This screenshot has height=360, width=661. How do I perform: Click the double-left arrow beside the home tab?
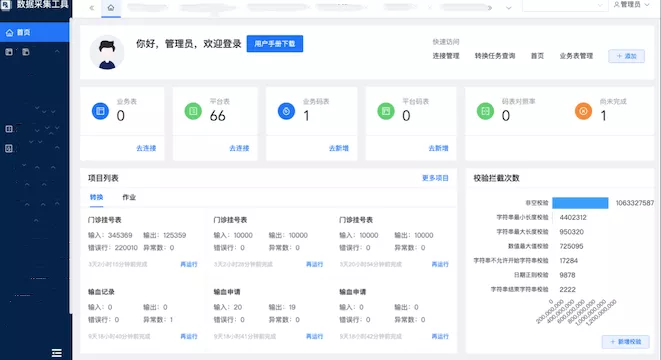pyautogui.click(x=91, y=8)
